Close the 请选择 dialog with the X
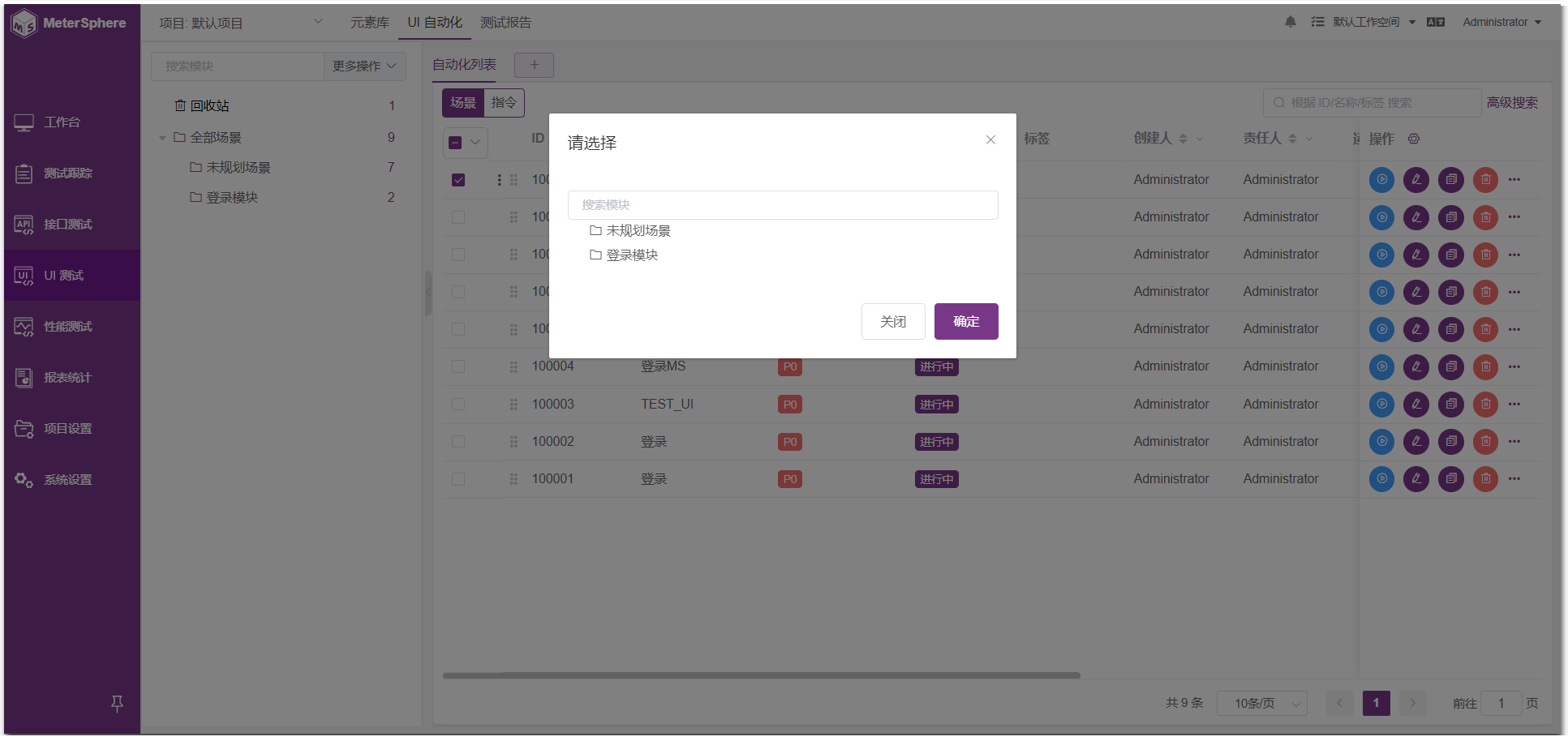This screenshot has width=1568, height=741. pyautogui.click(x=990, y=139)
